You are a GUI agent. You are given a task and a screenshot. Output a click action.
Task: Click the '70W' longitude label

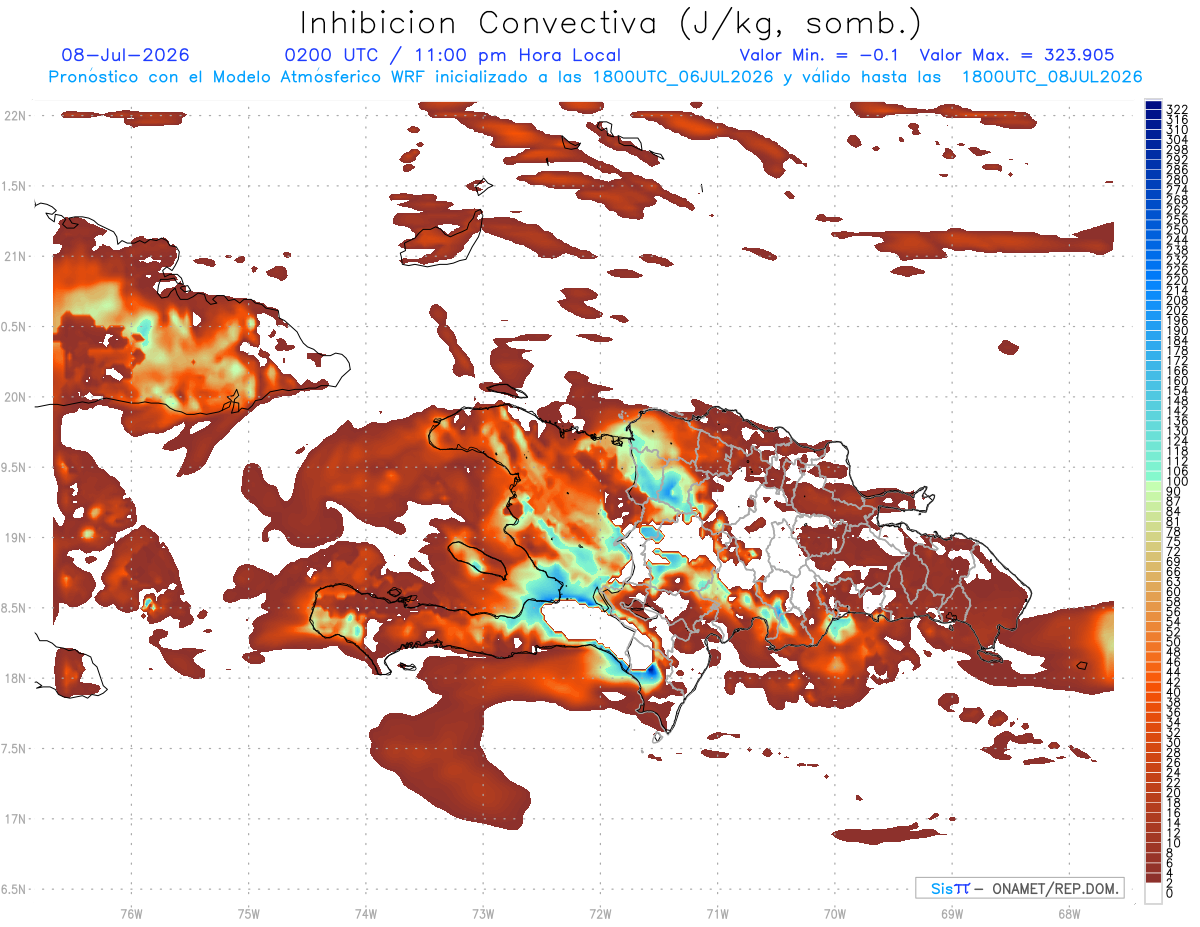pos(835,913)
